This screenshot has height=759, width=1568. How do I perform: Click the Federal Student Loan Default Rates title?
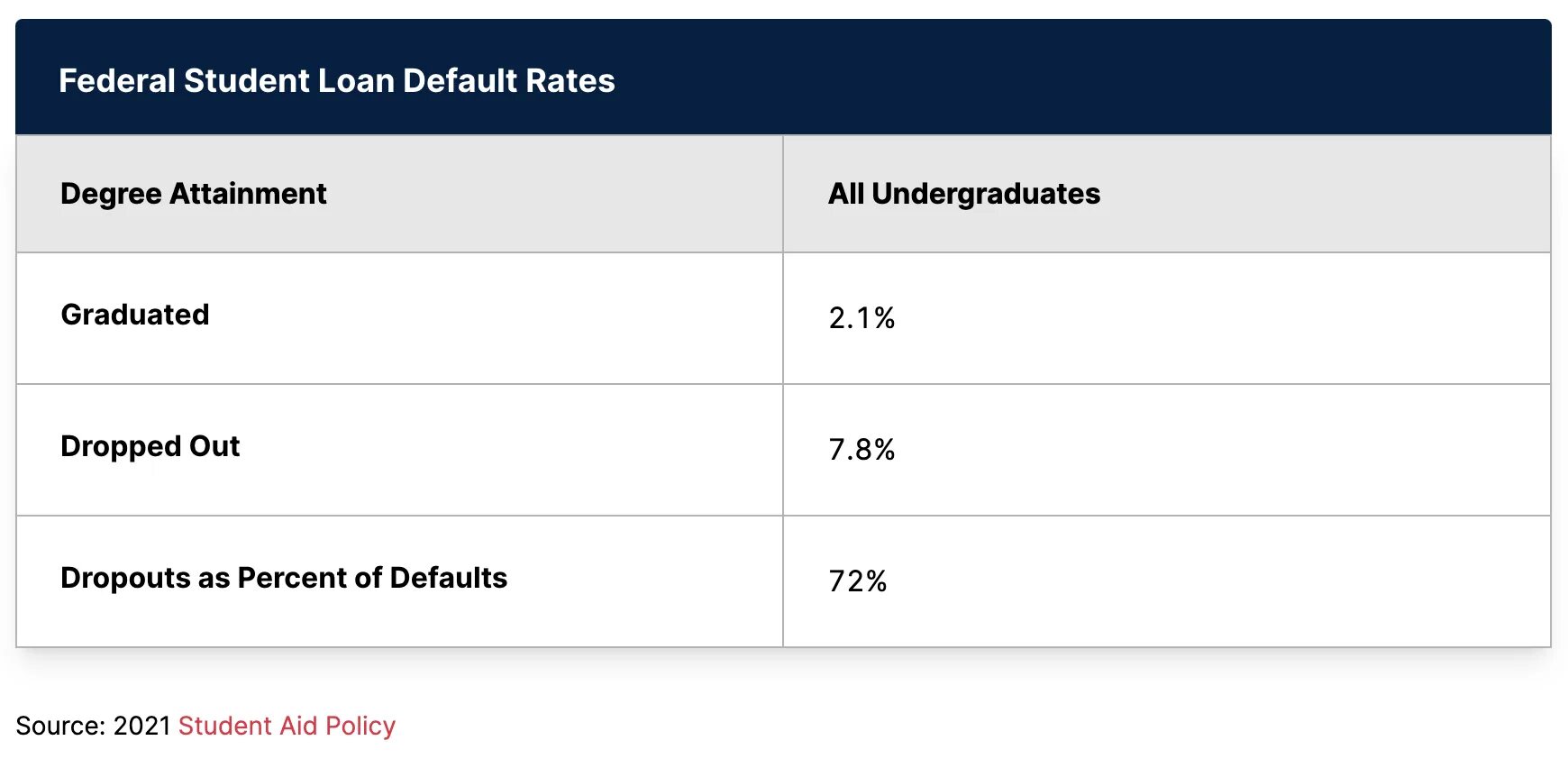coord(336,81)
